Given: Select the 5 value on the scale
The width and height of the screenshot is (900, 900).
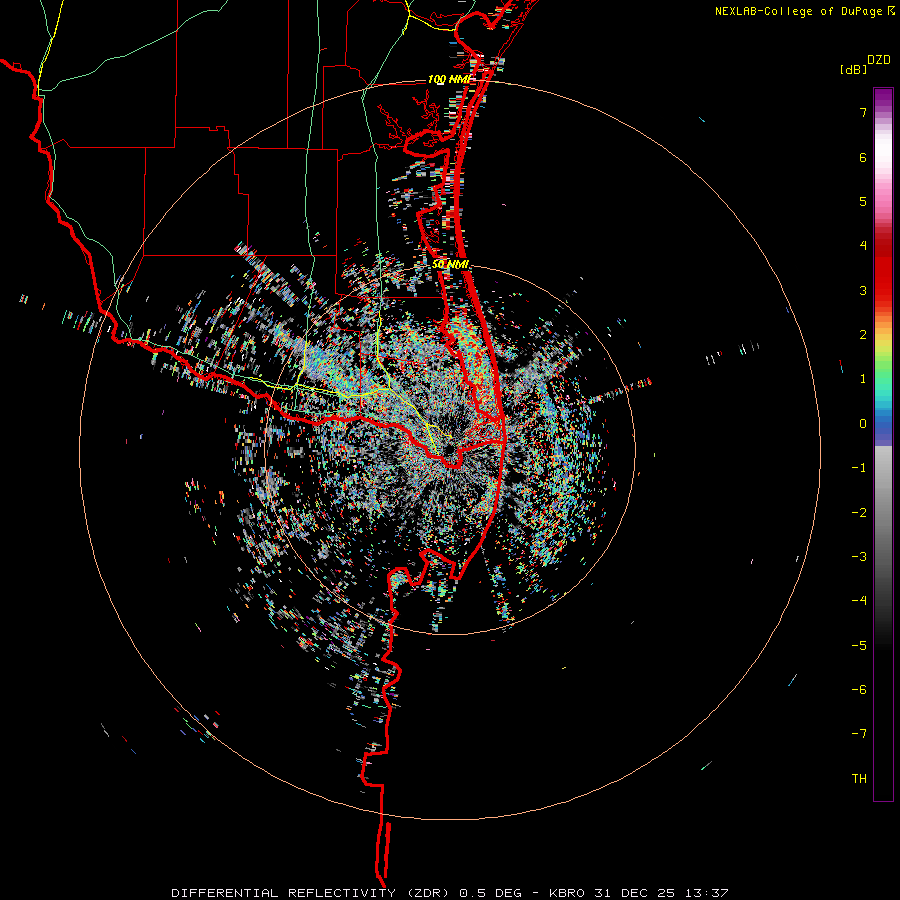Looking at the screenshot, I should [863, 201].
